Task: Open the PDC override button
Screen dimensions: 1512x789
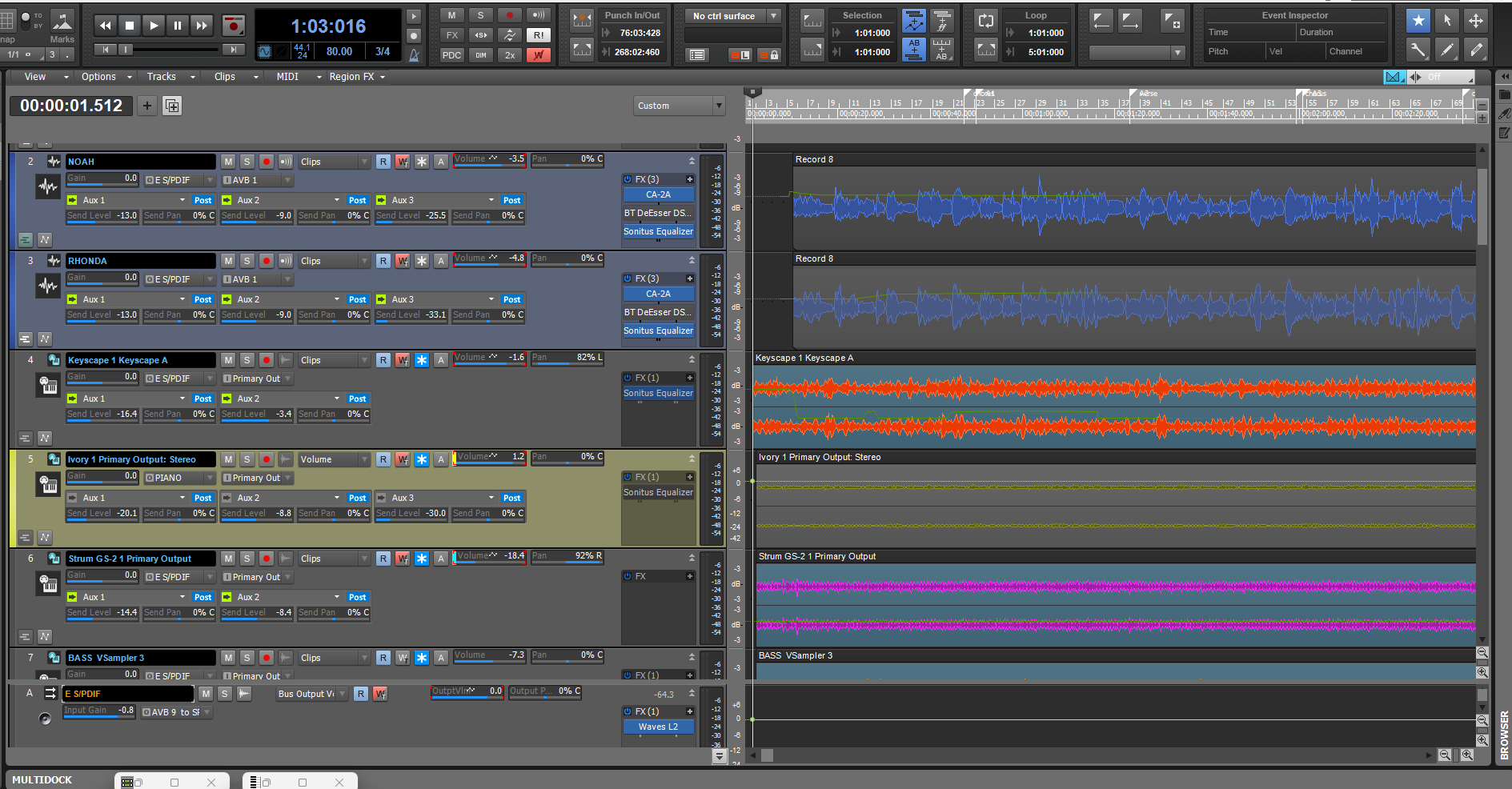Action: pyautogui.click(x=451, y=55)
